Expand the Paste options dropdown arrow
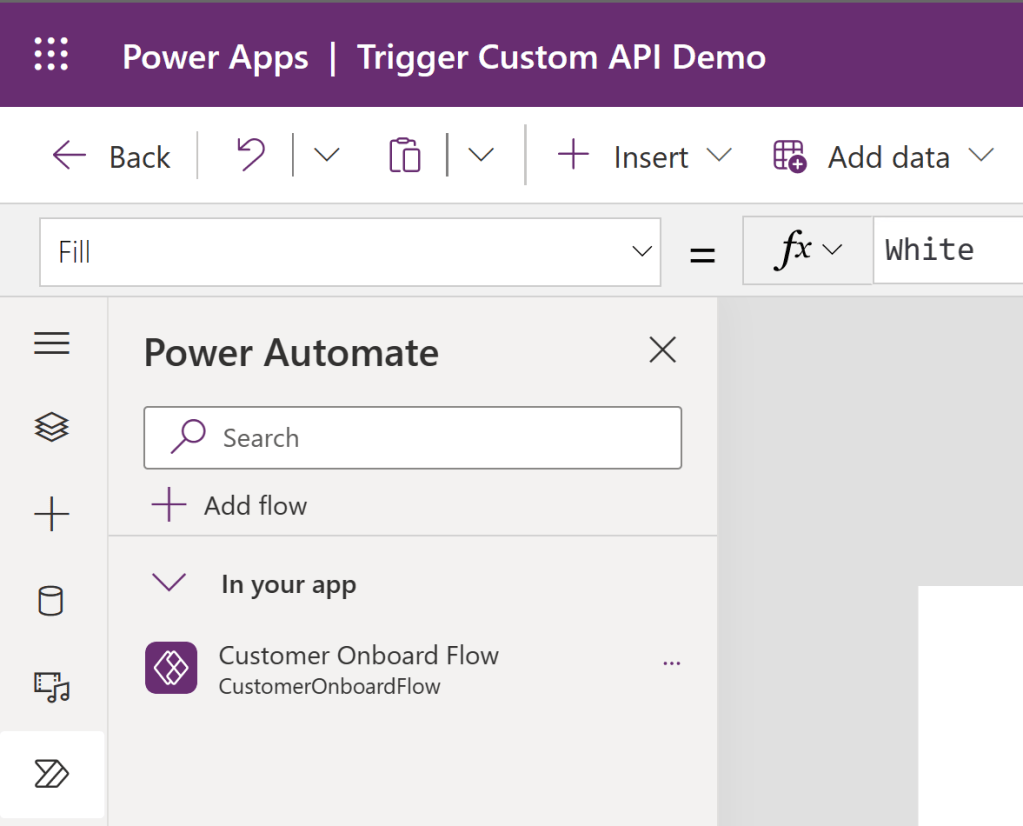Screen dimensions: 1023x826 (481, 156)
